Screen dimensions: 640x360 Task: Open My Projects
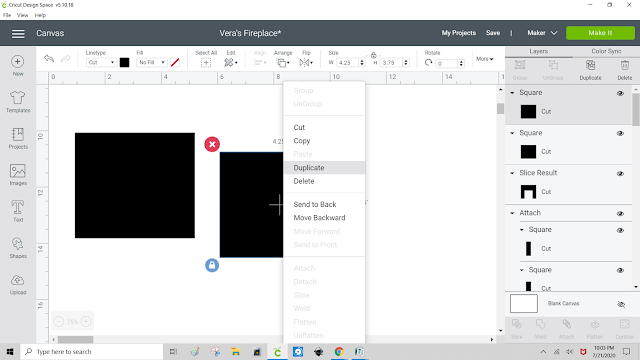pos(458,33)
